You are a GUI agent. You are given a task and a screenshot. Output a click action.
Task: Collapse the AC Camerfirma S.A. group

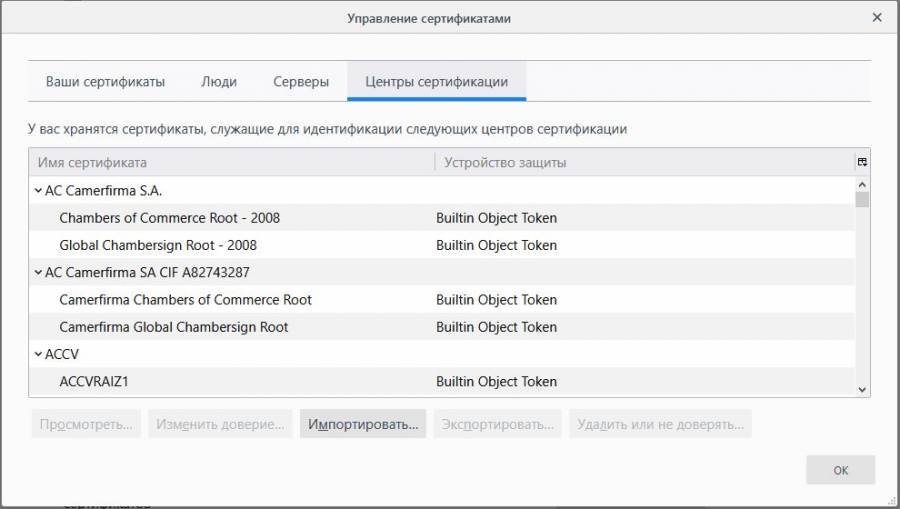[38, 190]
